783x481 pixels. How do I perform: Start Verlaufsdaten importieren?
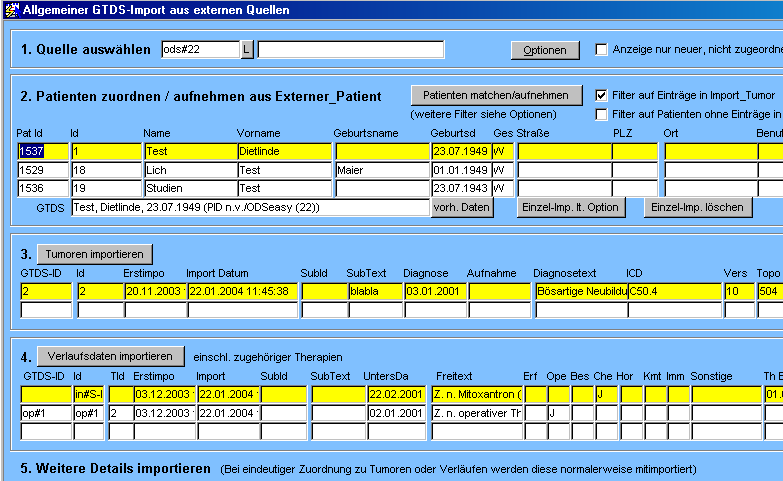(x=111, y=356)
